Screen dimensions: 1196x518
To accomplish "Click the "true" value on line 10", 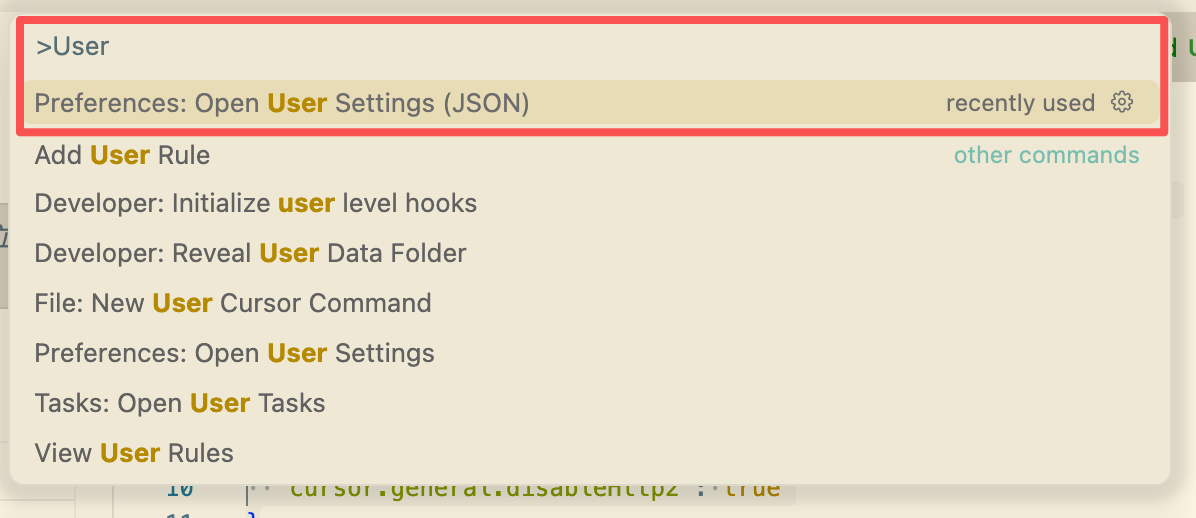I will point(752,490).
